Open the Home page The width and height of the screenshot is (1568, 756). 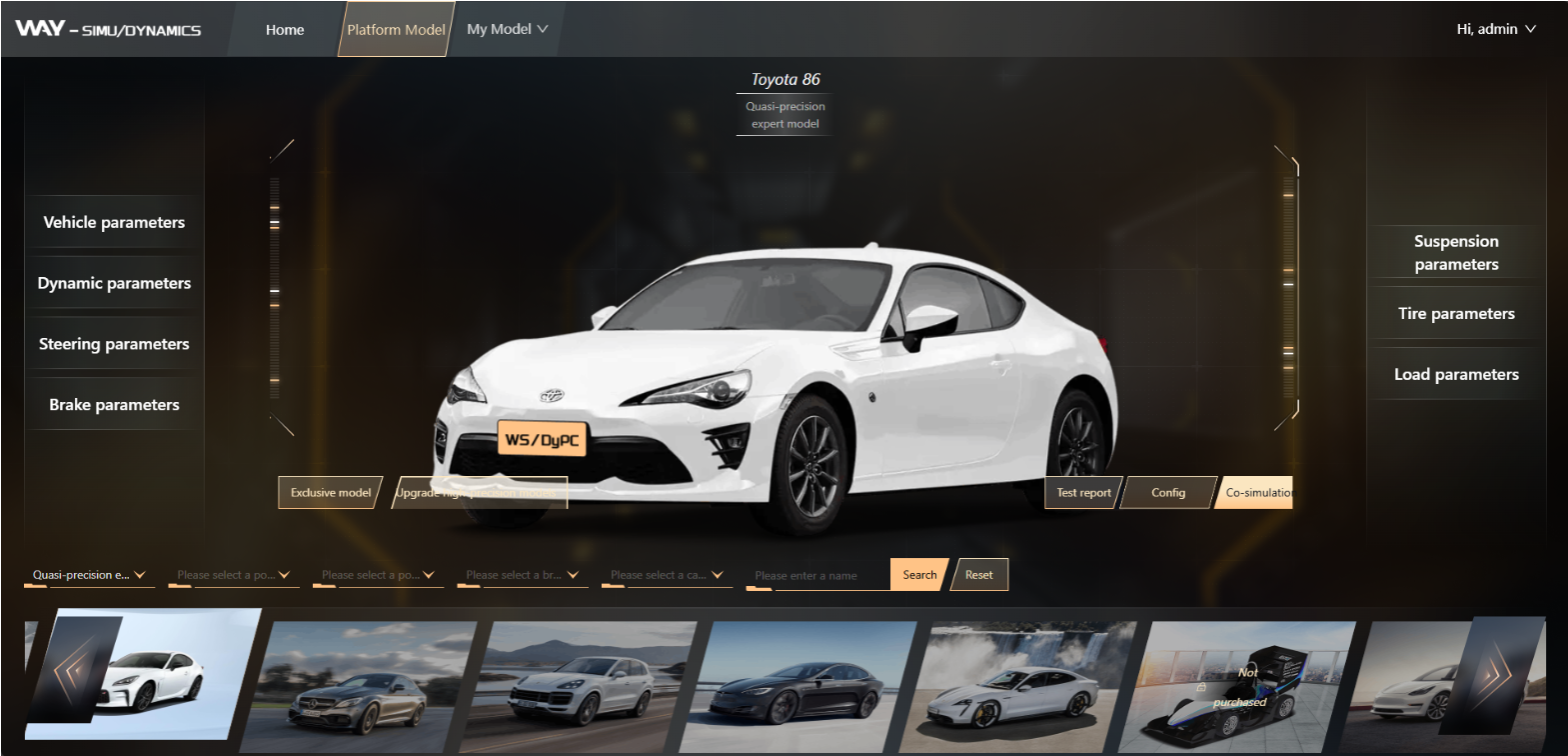[285, 30]
